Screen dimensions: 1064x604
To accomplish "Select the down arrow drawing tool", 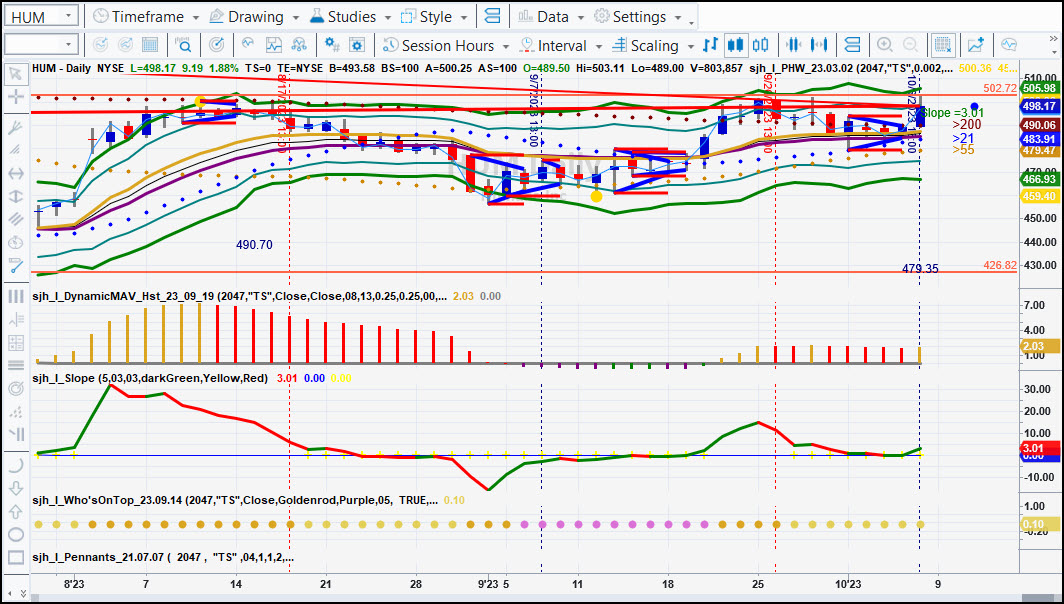I will 16,489.
